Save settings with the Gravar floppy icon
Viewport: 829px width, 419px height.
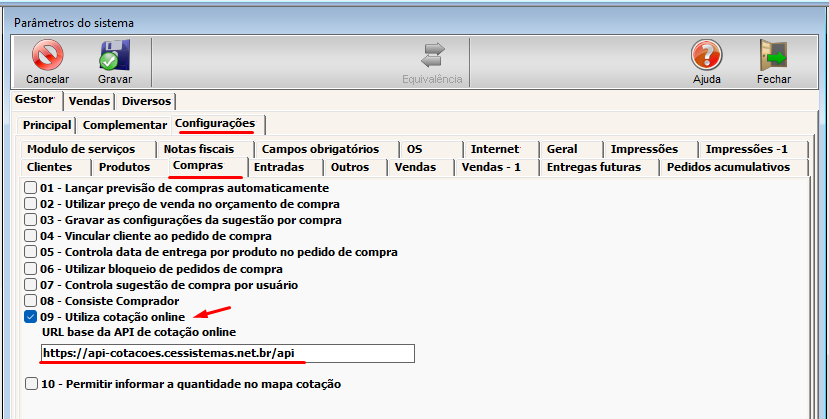(115, 55)
